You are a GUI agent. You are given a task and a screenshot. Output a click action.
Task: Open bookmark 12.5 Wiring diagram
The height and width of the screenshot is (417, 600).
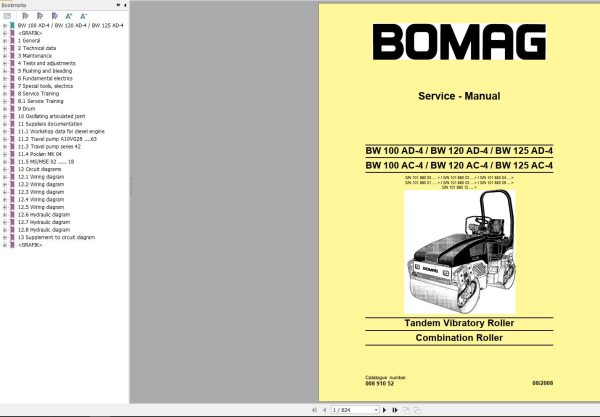point(41,207)
